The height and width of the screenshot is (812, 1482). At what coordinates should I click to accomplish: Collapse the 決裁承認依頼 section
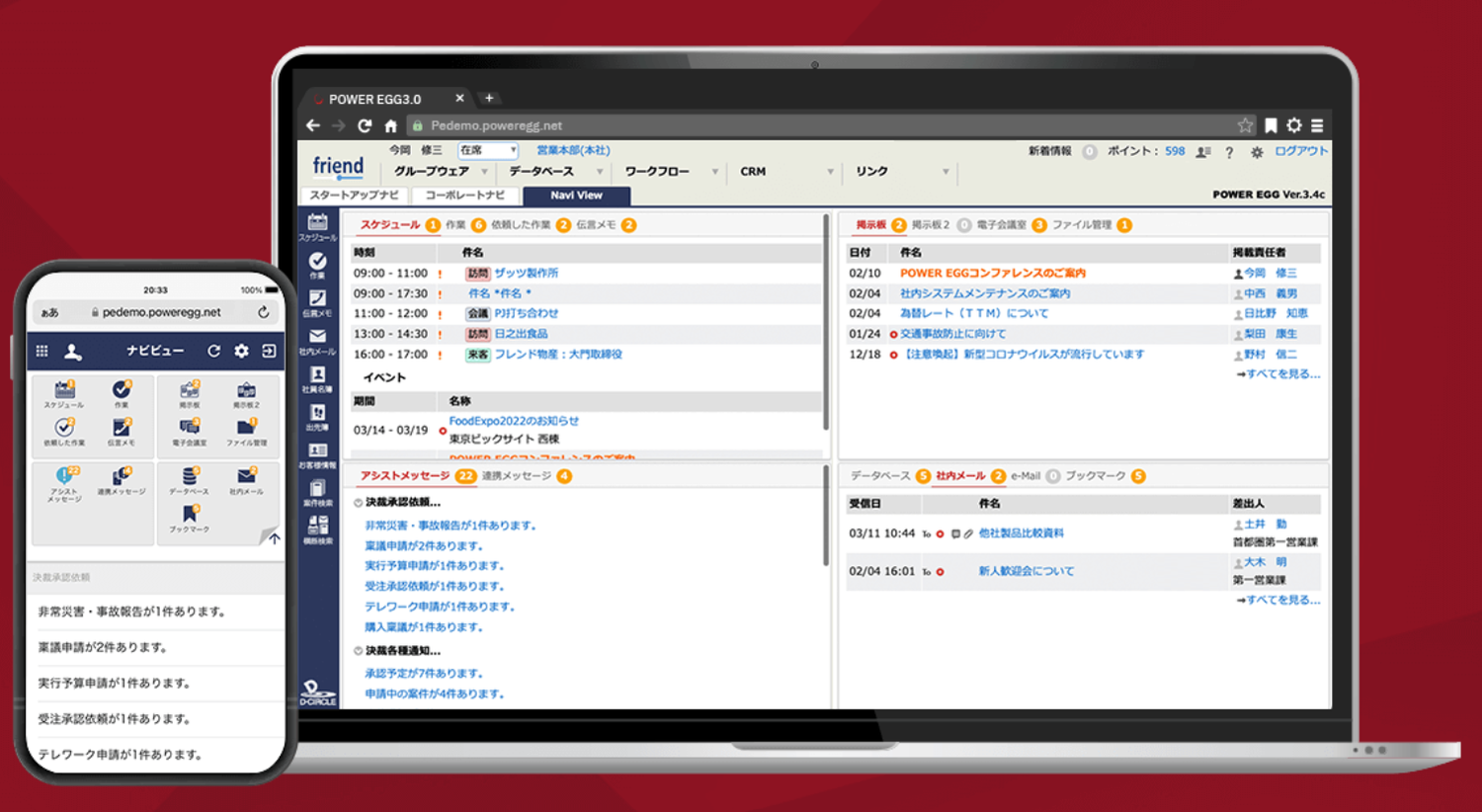[359, 503]
